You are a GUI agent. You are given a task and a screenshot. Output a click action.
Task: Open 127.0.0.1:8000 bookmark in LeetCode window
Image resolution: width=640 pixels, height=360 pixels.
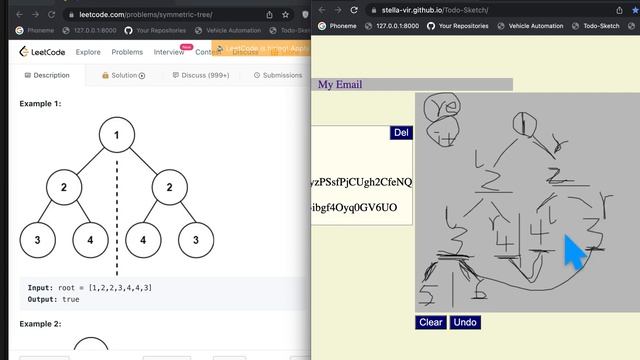click(x=89, y=30)
